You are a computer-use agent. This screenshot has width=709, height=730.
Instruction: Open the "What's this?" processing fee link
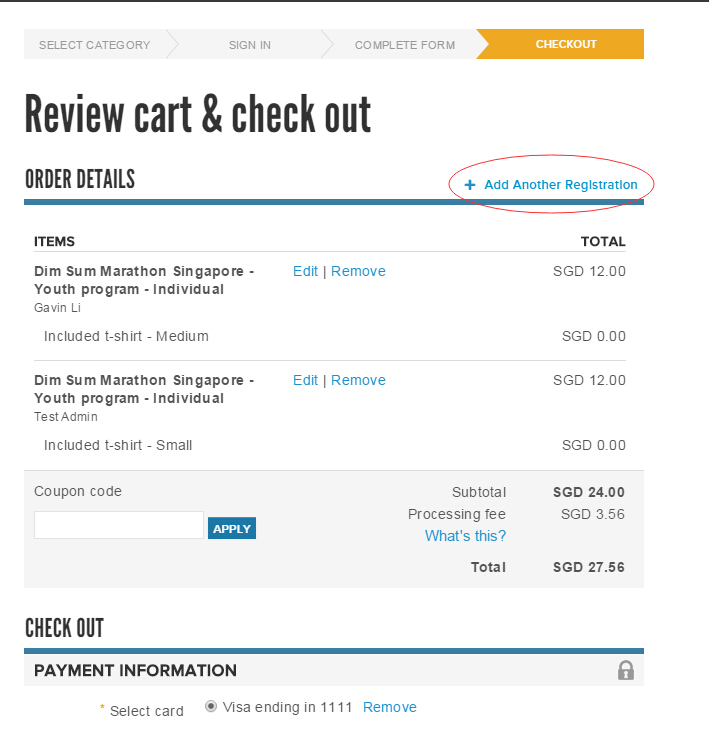click(465, 536)
